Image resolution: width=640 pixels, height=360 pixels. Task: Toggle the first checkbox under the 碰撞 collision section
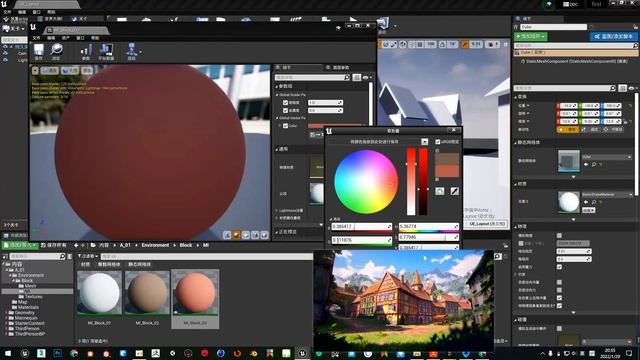pyautogui.click(x=559, y=328)
